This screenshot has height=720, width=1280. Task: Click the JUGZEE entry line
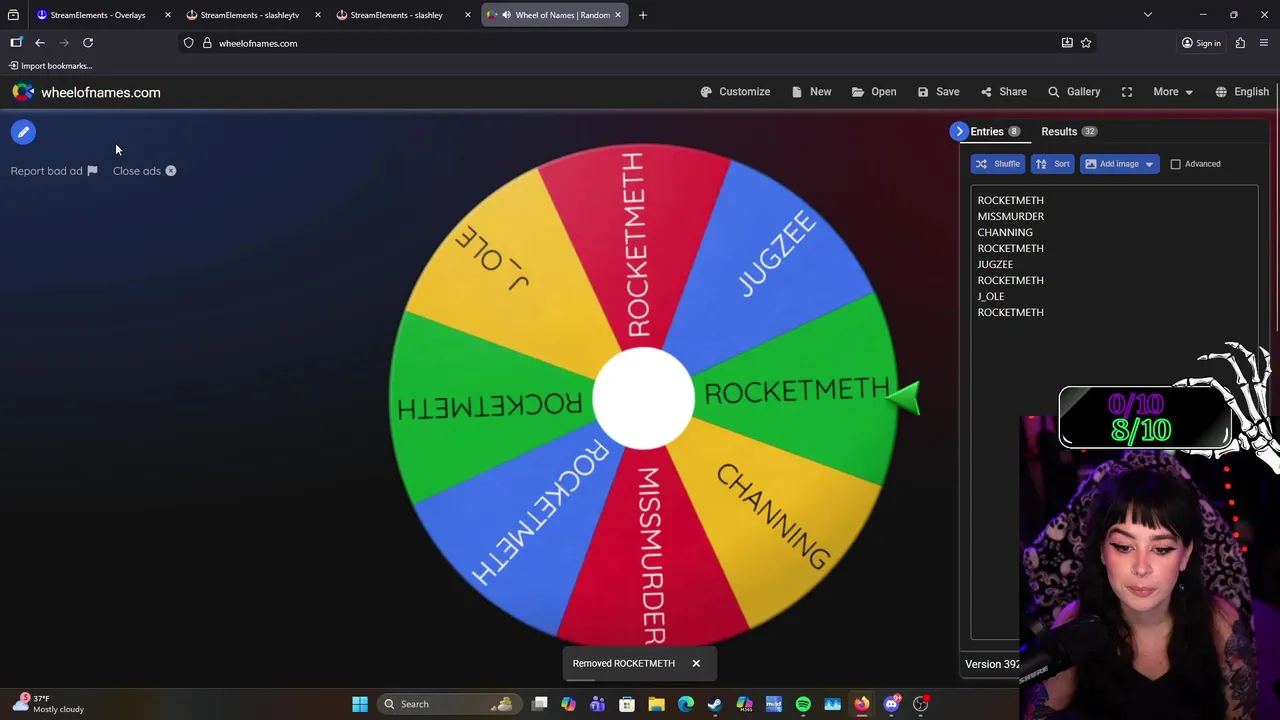click(995, 264)
